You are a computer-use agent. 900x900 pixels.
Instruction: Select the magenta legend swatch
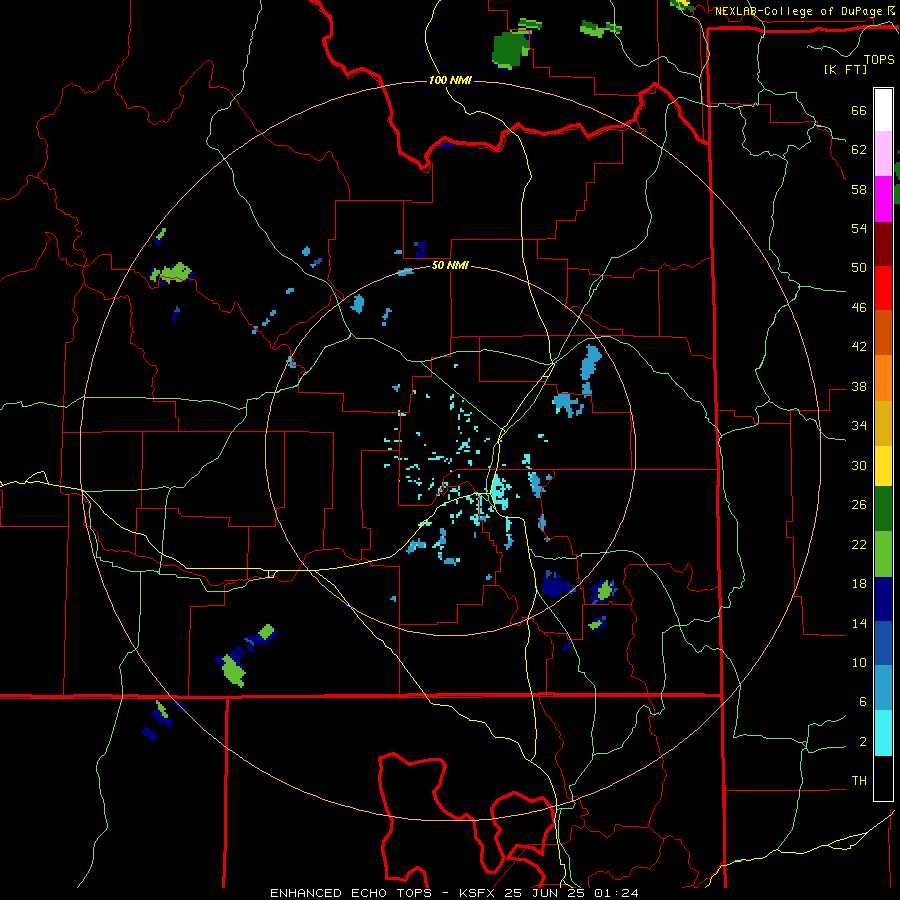(x=883, y=199)
